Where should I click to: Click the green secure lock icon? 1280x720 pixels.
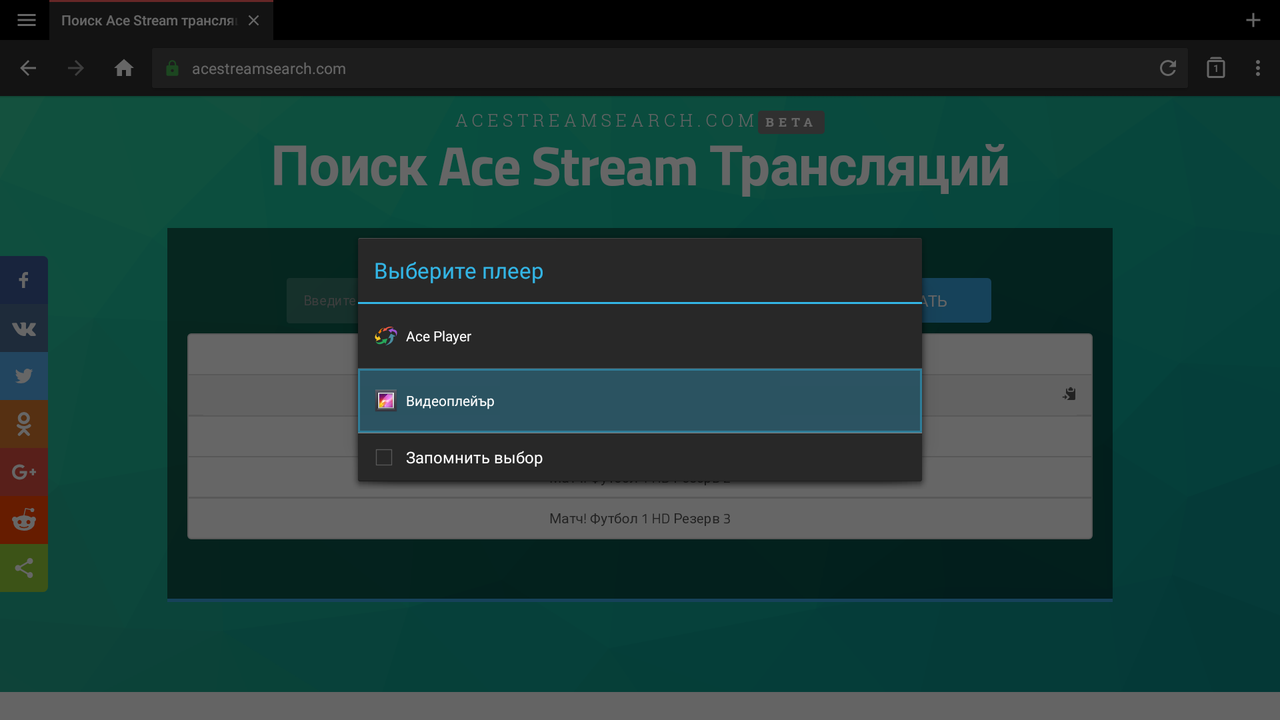tap(172, 69)
